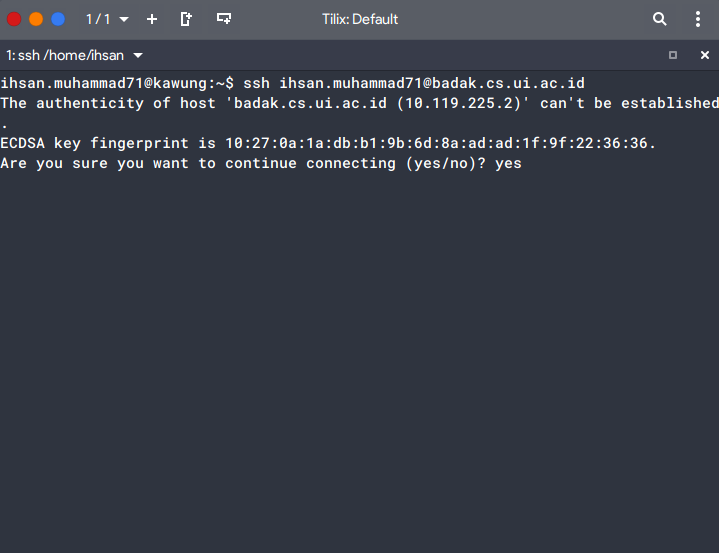Click the 'Tilix: Default' window title
This screenshot has height=553, width=719.
click(360, 19)
